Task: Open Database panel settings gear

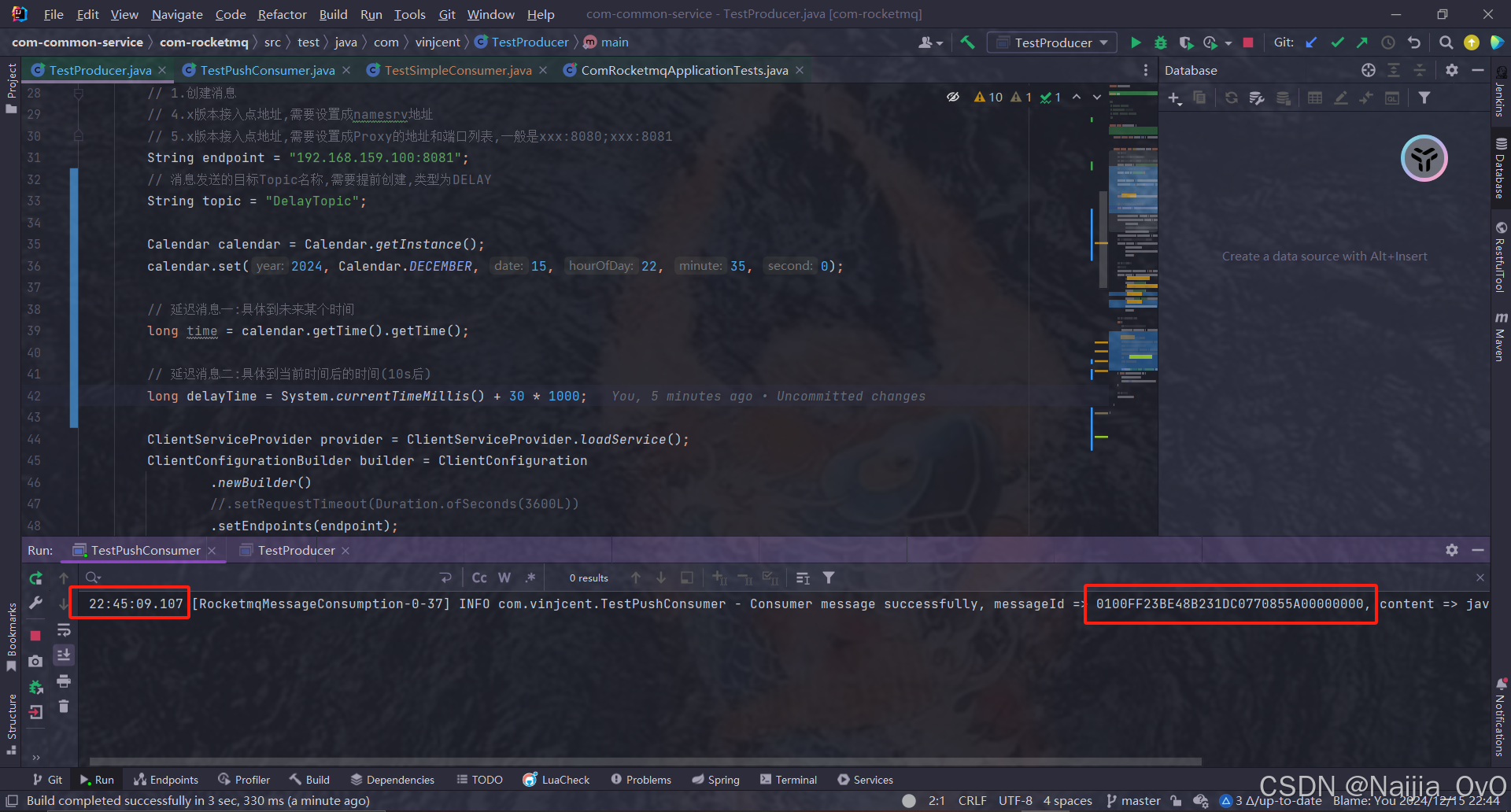Action: point(1452,70)
